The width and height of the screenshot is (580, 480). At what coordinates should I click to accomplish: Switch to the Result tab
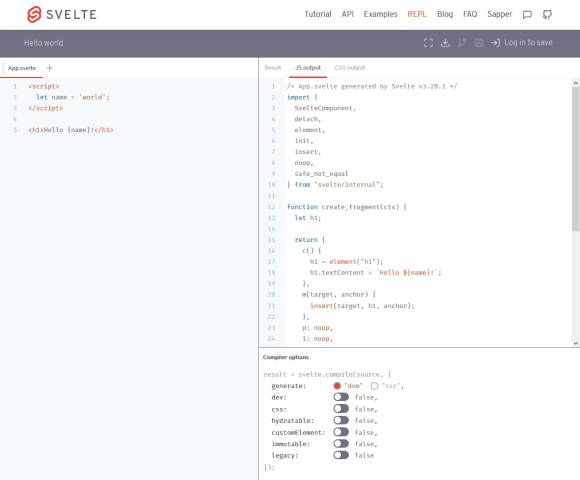tap(273, 68)
